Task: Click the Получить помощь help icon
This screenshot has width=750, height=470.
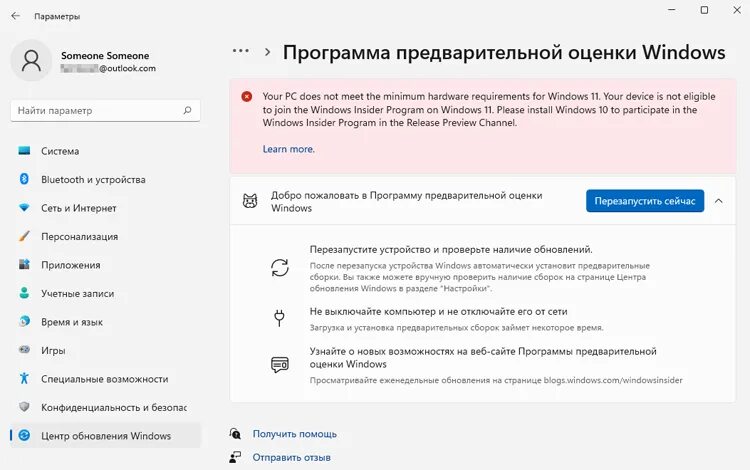Action: [x=235, y=434]
